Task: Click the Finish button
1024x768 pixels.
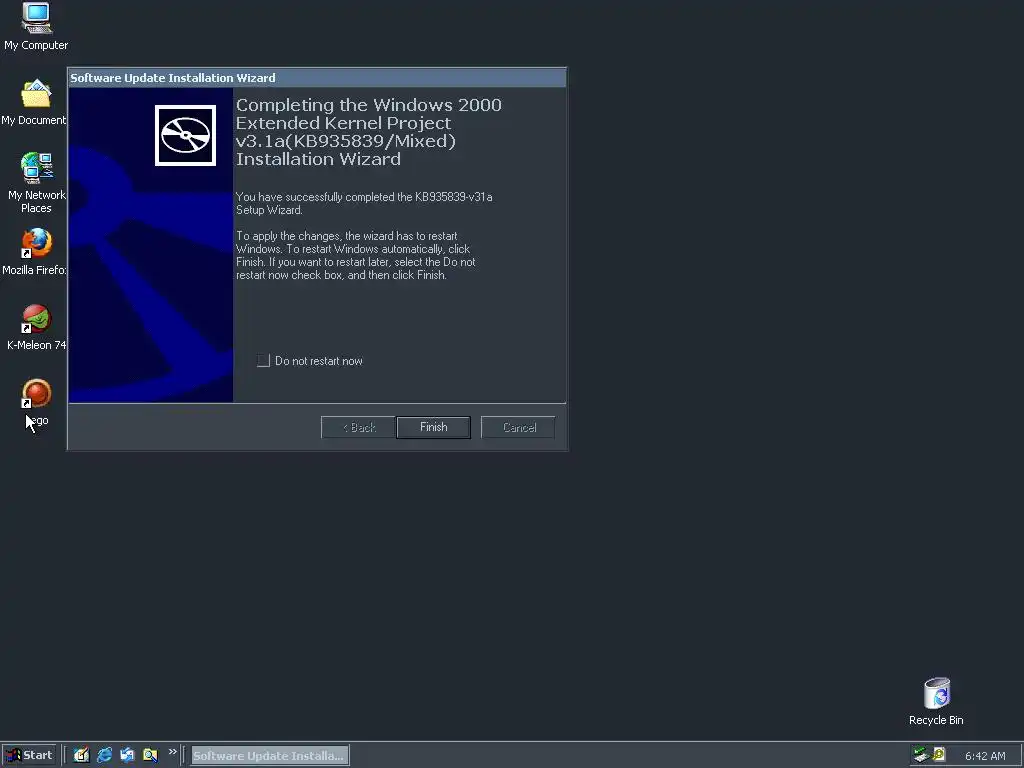Action: click(434, 427)
